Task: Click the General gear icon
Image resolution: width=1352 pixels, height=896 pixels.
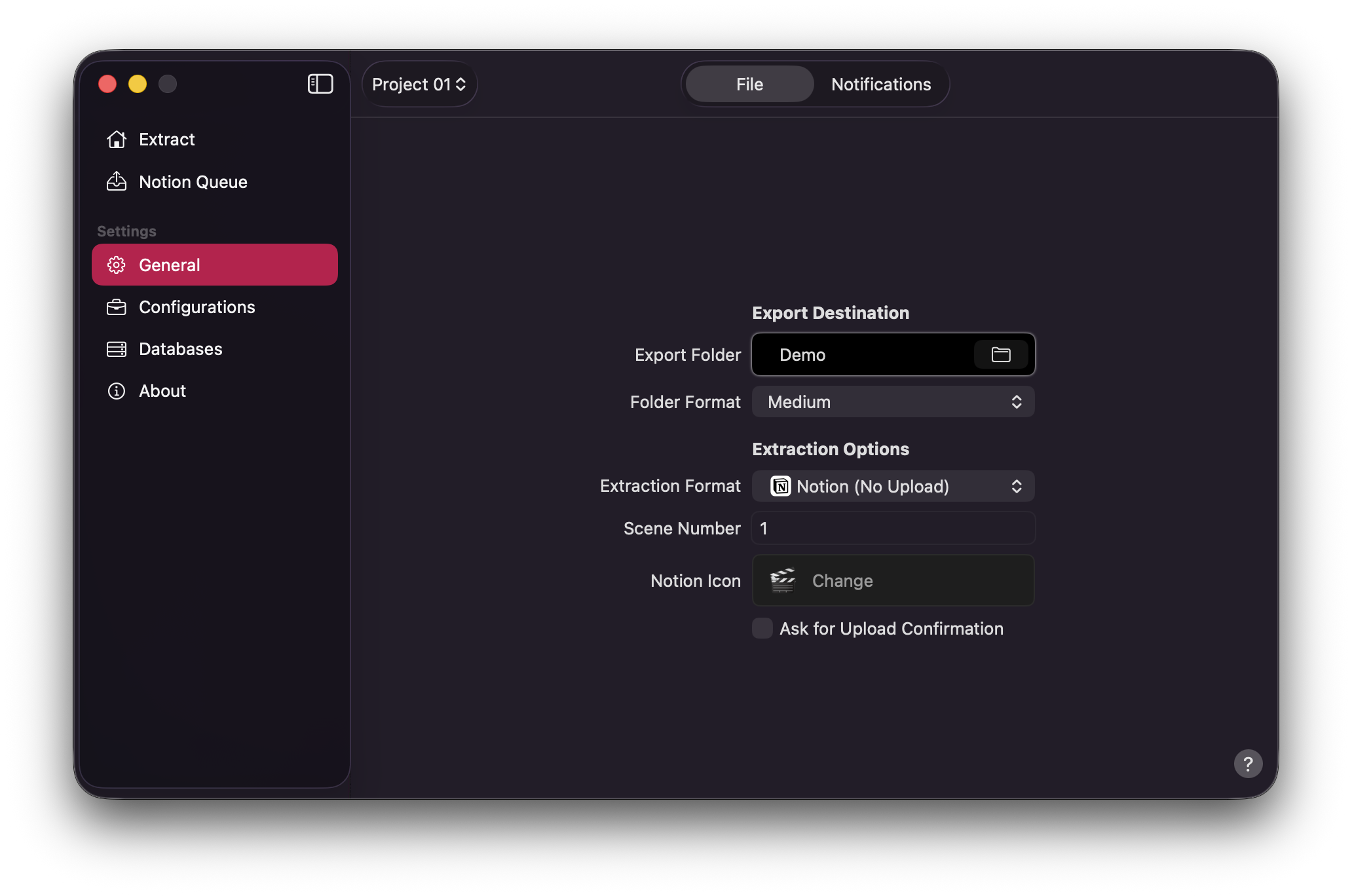Action: (117, 265)
